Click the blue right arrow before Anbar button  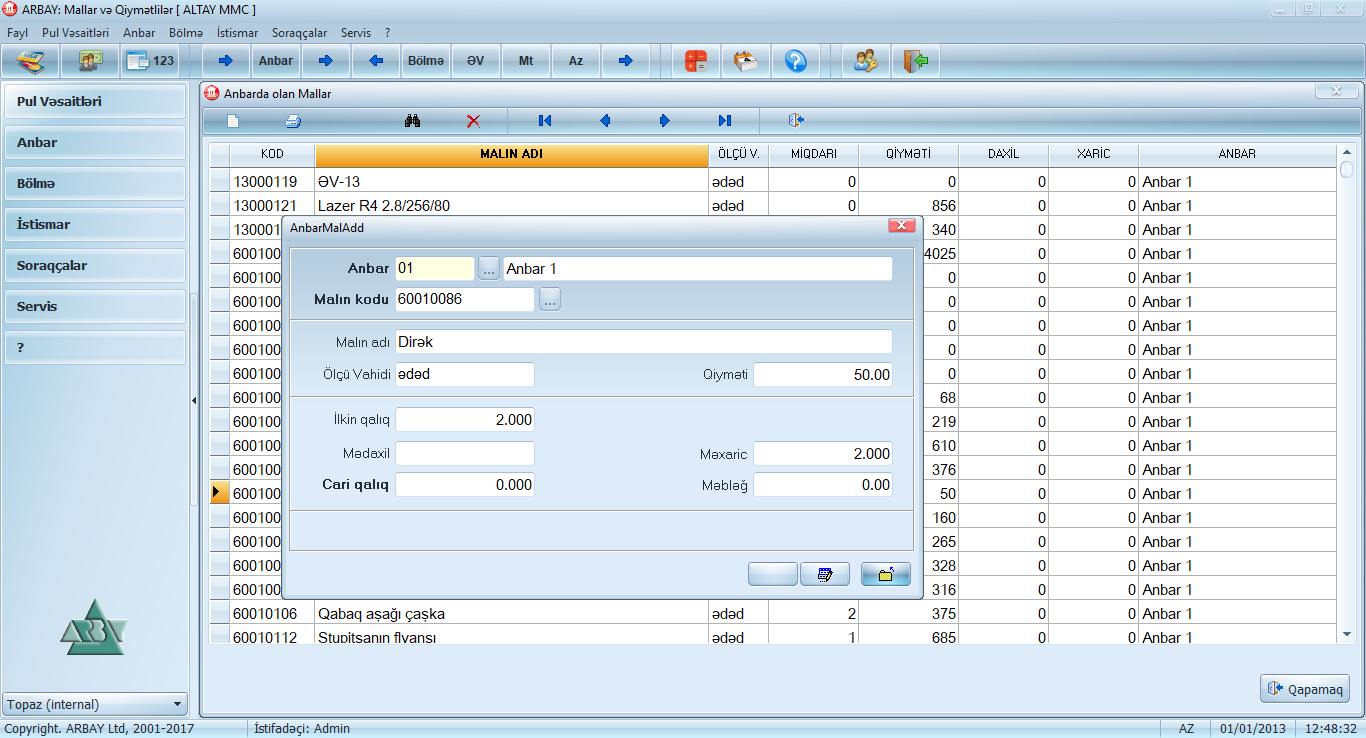click(x=225, y=61)
